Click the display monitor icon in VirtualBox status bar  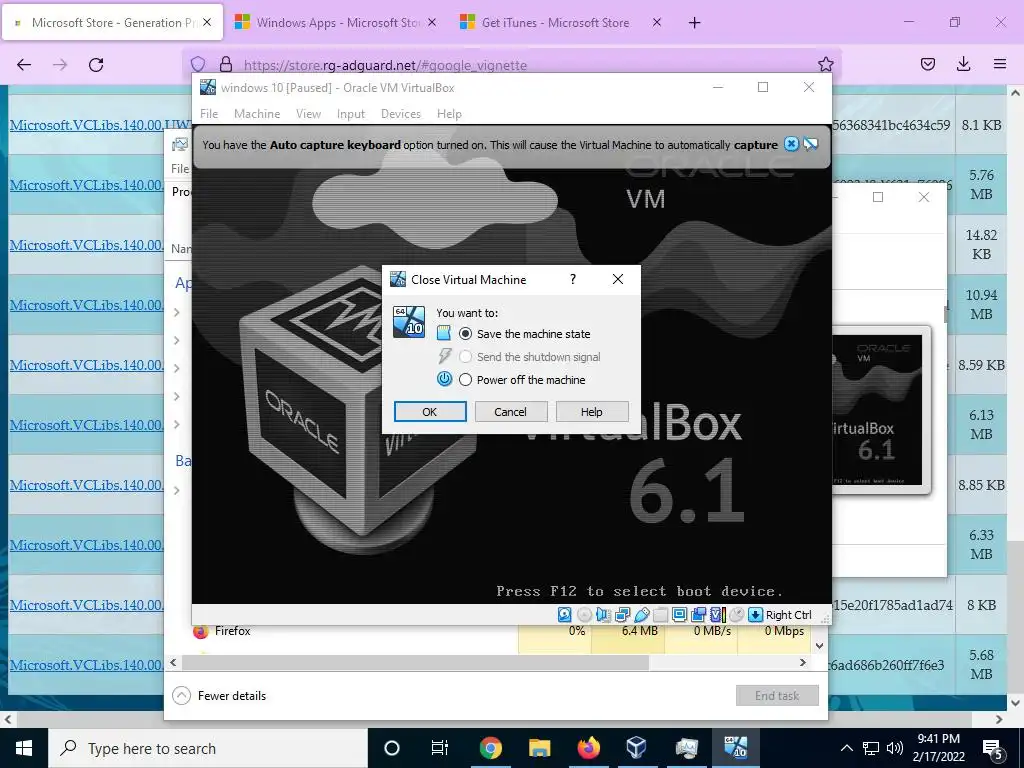tap(679, 615)
